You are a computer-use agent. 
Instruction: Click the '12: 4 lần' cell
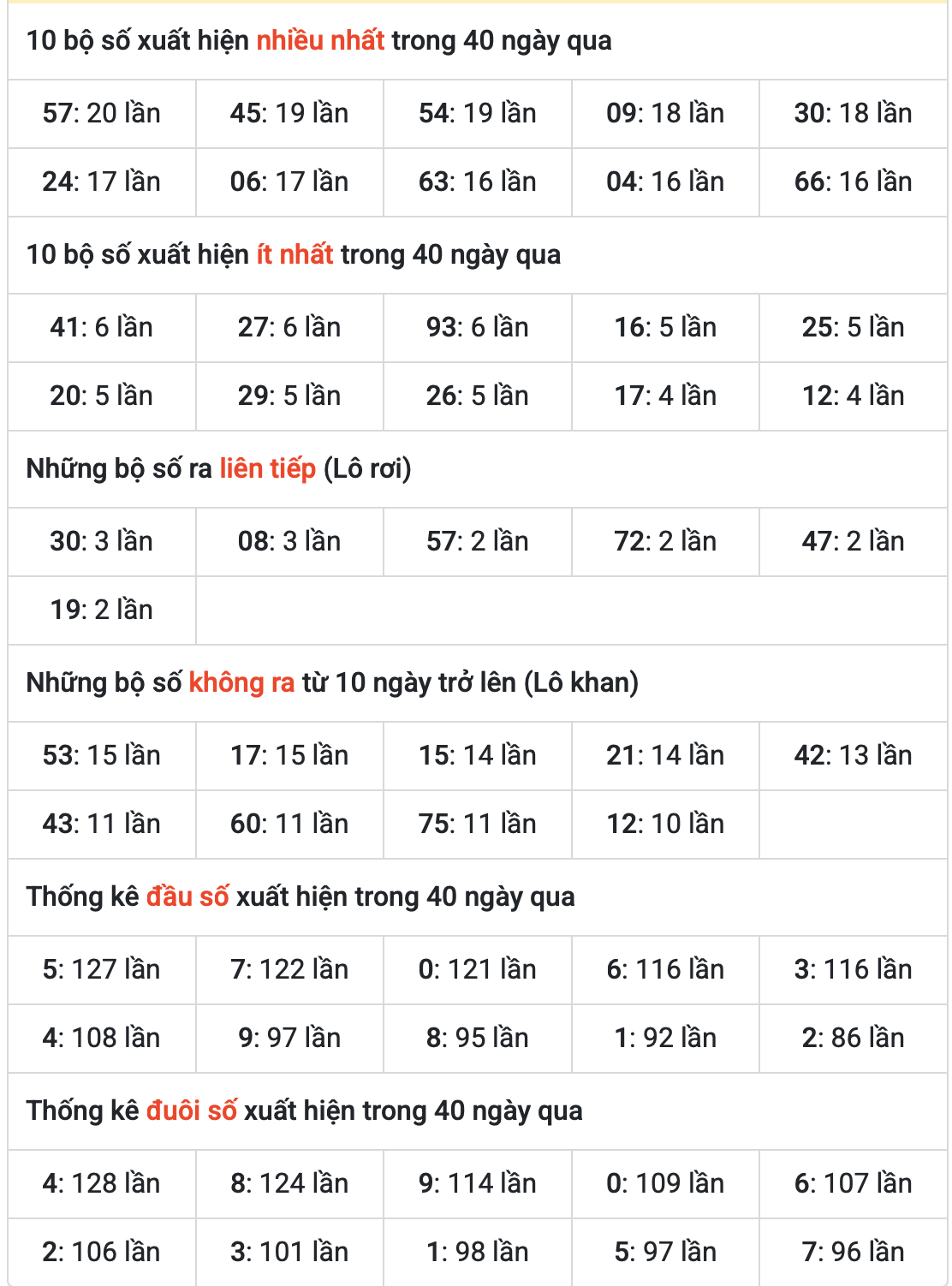tap(853, 396)
